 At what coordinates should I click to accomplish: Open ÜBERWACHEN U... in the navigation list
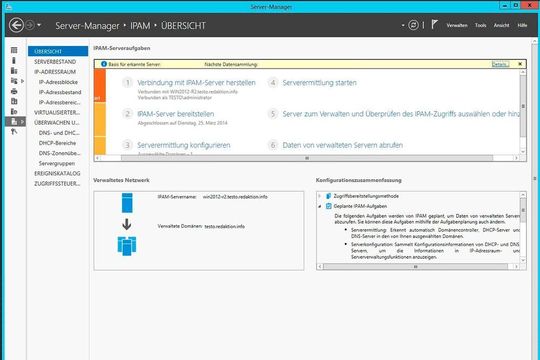56,123
